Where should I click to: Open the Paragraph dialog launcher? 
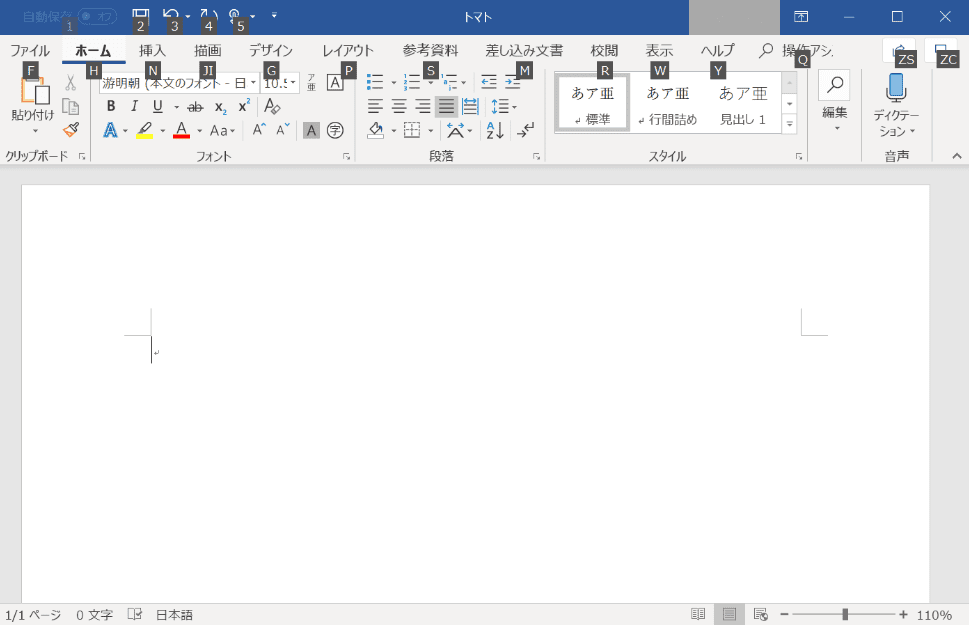[536, 157]
